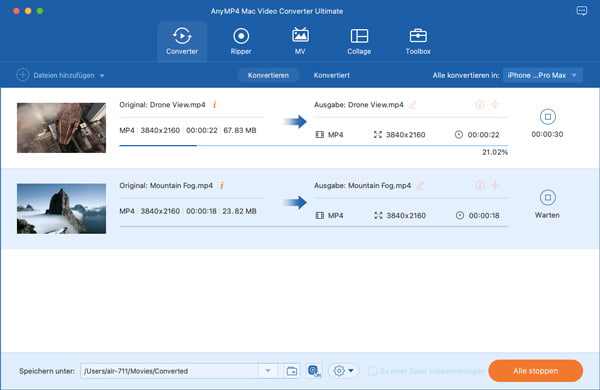The image size is (600, 390).
Task: Click the 00:00:30 remaining time text
Action: pyautogui.click(x=547, y=134)
